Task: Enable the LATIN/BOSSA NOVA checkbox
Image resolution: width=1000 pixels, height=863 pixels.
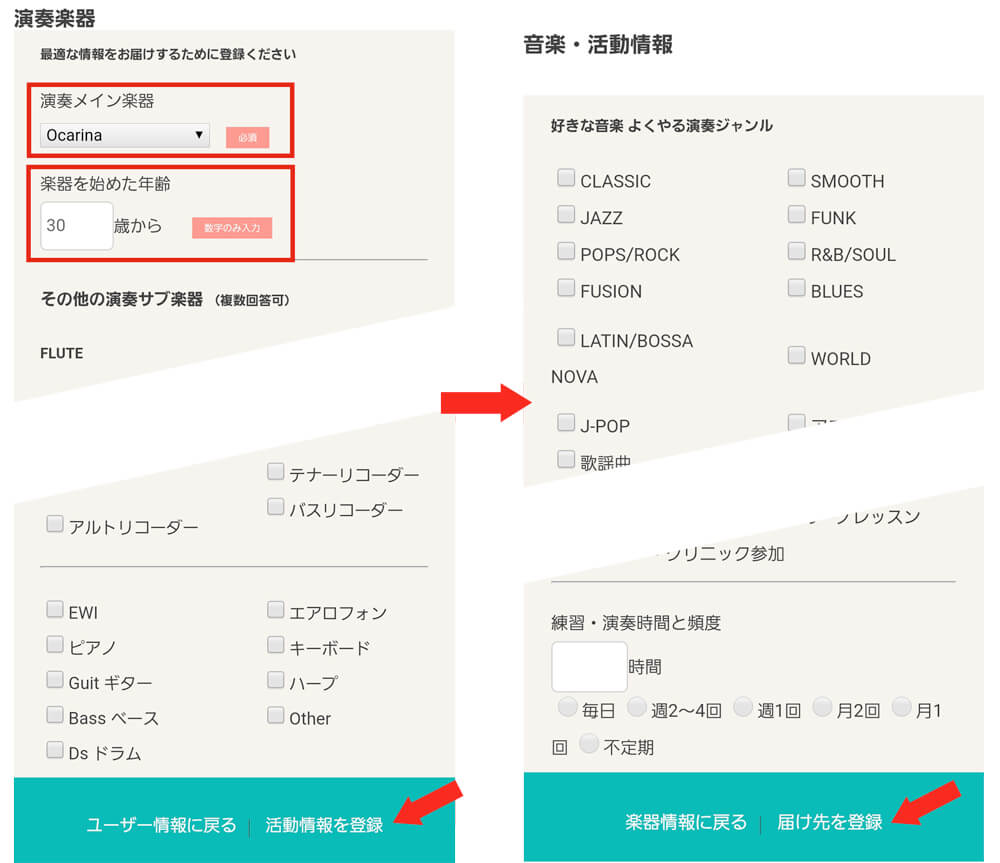Action: [x=566, y=338]
